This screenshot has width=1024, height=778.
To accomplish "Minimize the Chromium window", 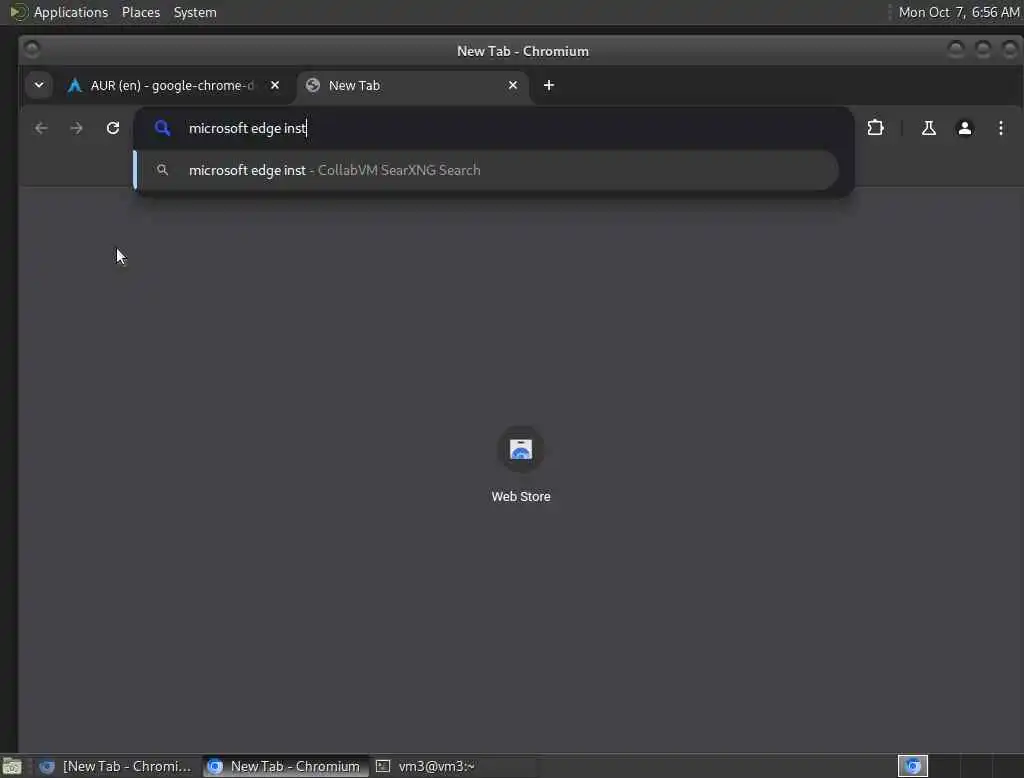I will click(x=955, y=50).
